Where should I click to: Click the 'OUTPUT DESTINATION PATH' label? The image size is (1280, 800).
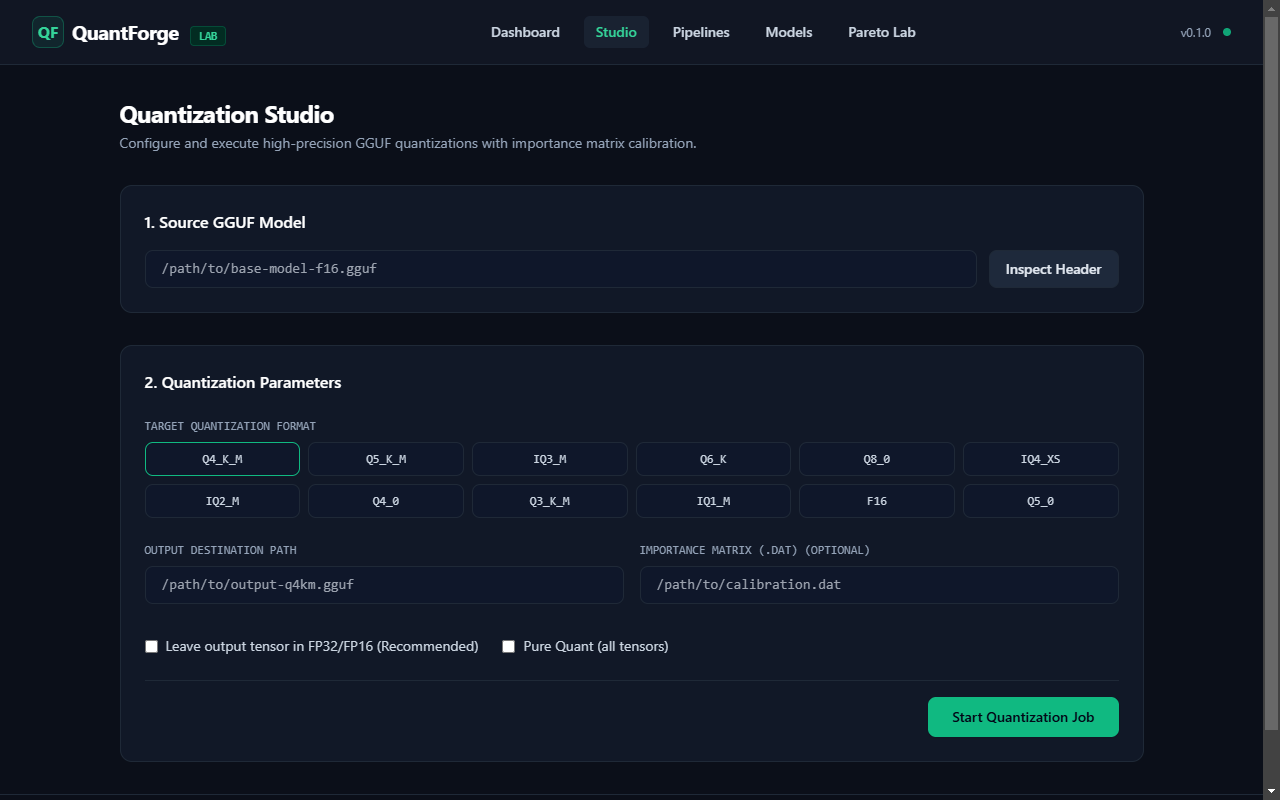[221, 550]
